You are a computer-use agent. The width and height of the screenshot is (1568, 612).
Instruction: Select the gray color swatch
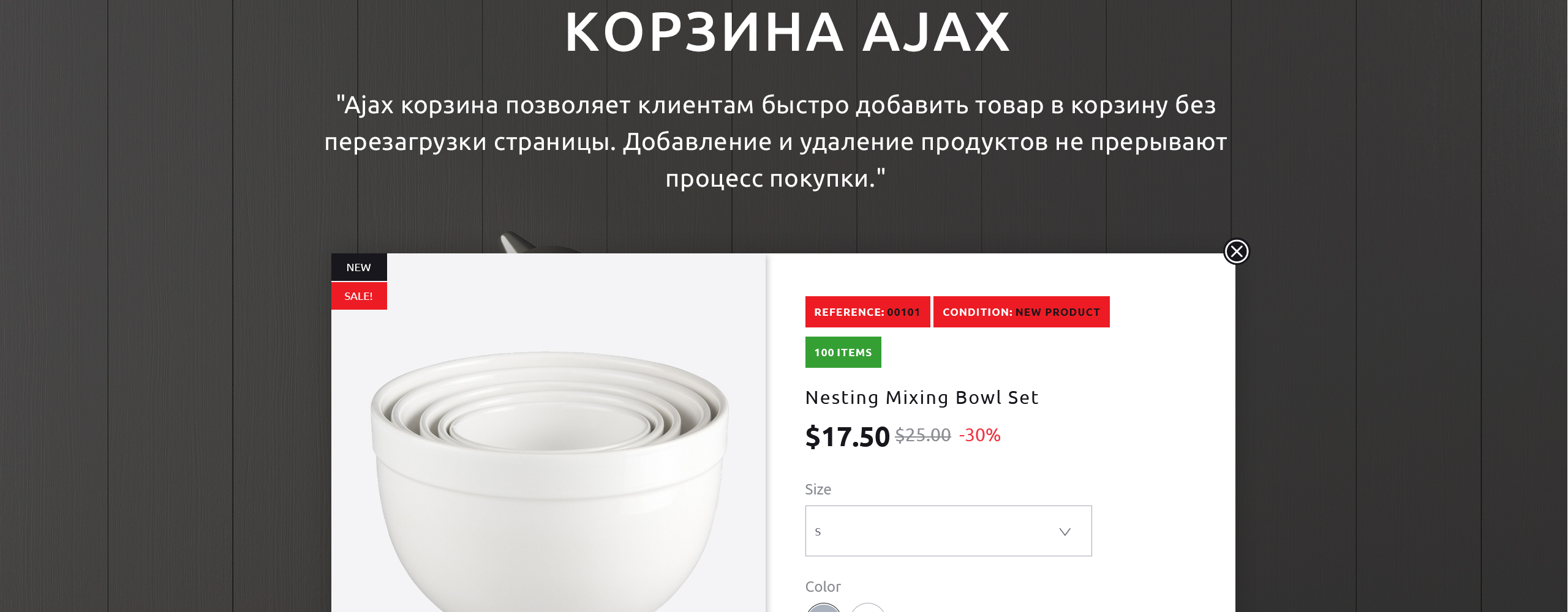point(823,608)
